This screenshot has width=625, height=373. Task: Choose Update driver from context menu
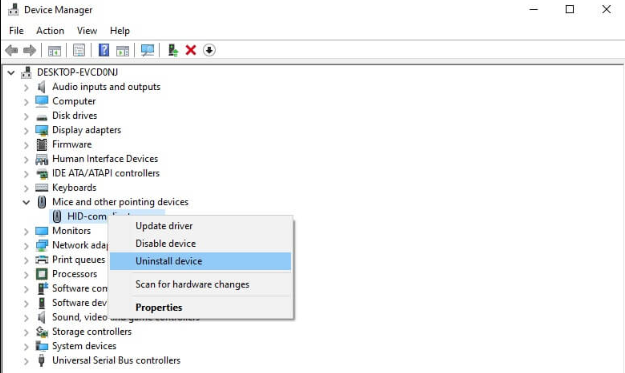[201, 226]
